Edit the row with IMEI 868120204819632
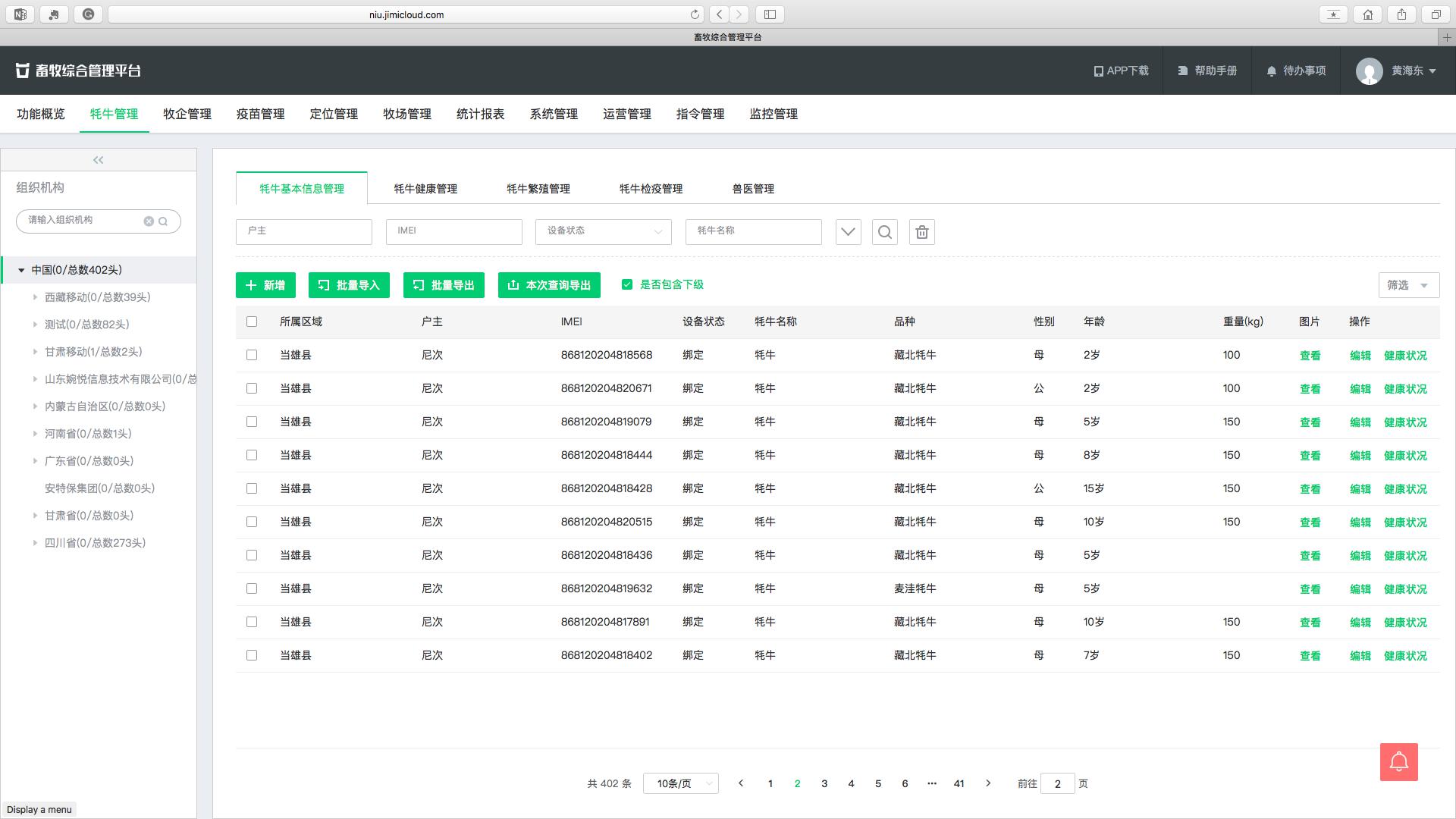 click(x=1360, y=589)
